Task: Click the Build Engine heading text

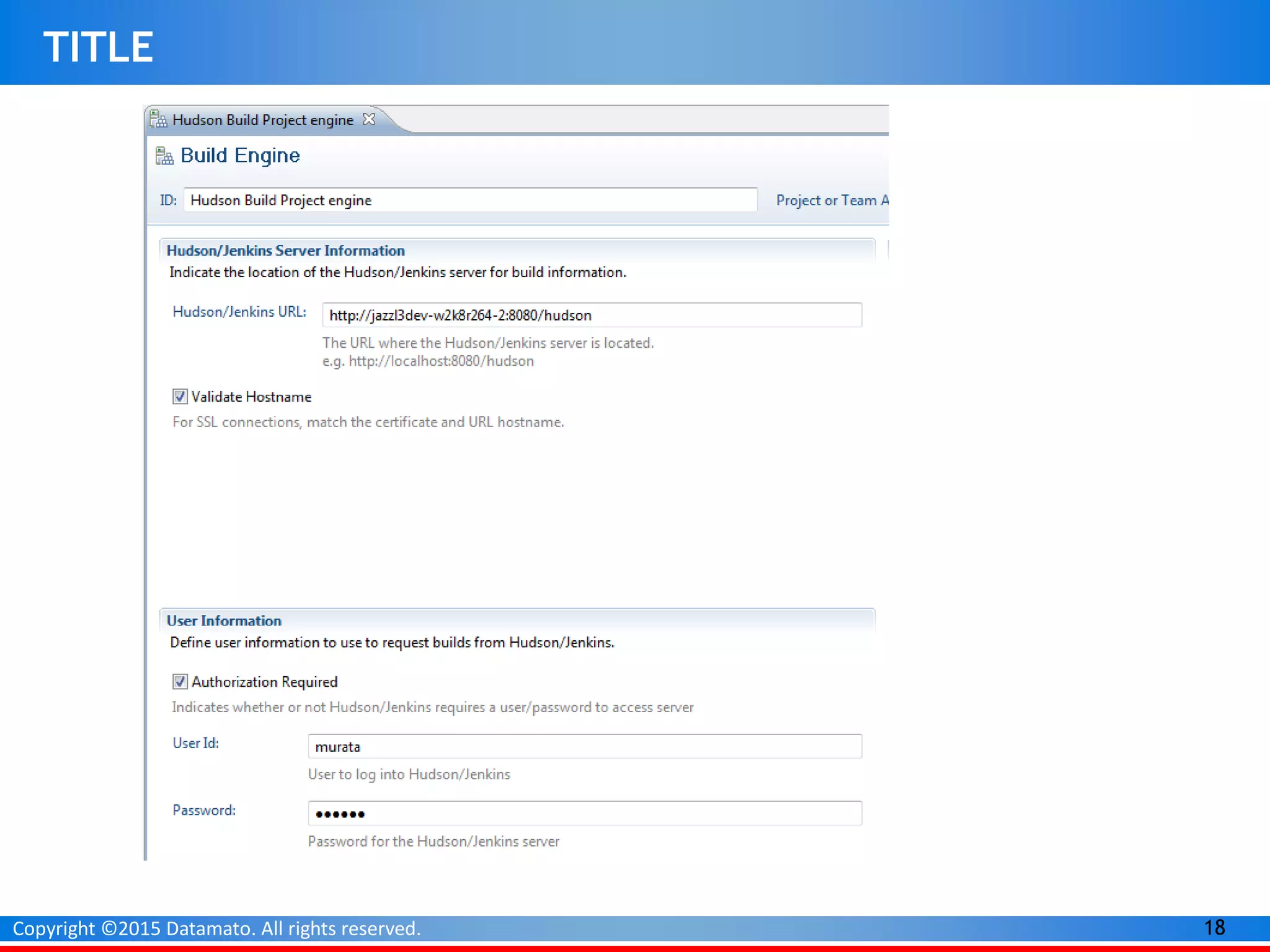Action: click(240, 156)
